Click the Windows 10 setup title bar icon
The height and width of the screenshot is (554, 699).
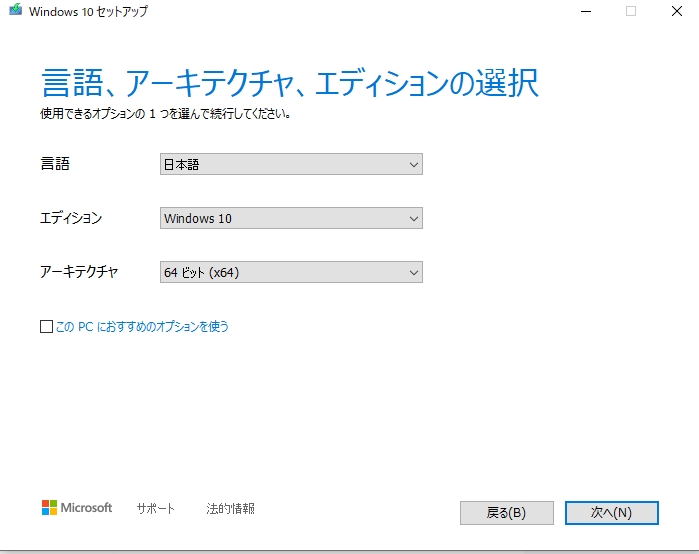click(x=15, y=10)
